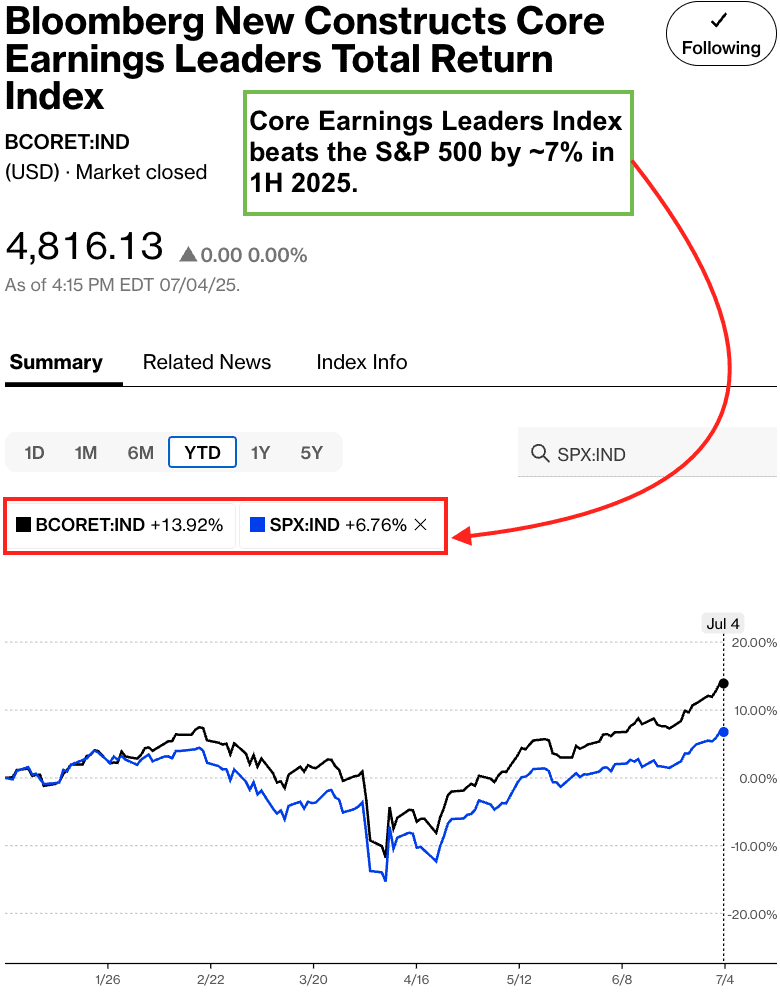The image size is (780, 996).
Task: Click the blue SPX:IND color swatch
Action: coord(257,525)
